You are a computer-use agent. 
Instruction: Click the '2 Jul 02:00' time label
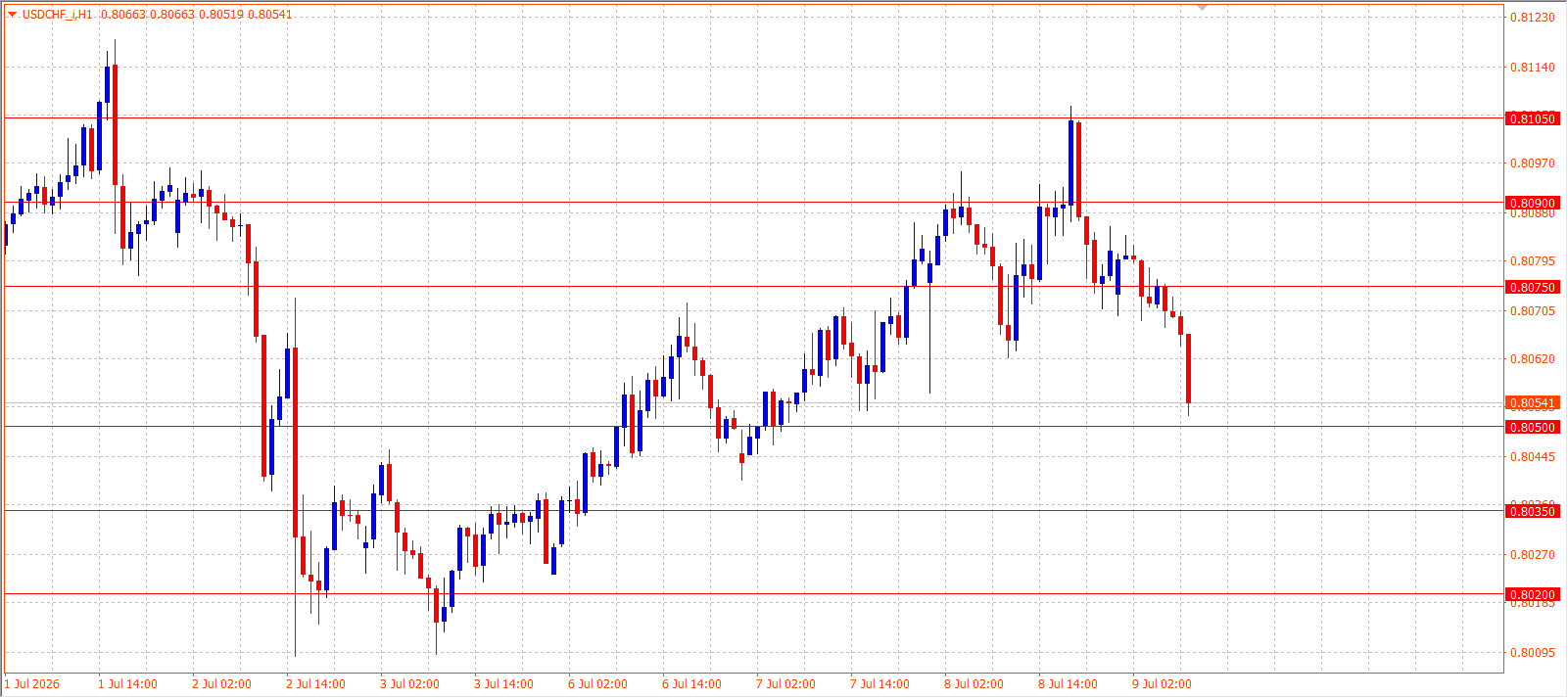(x=221, y=684)
